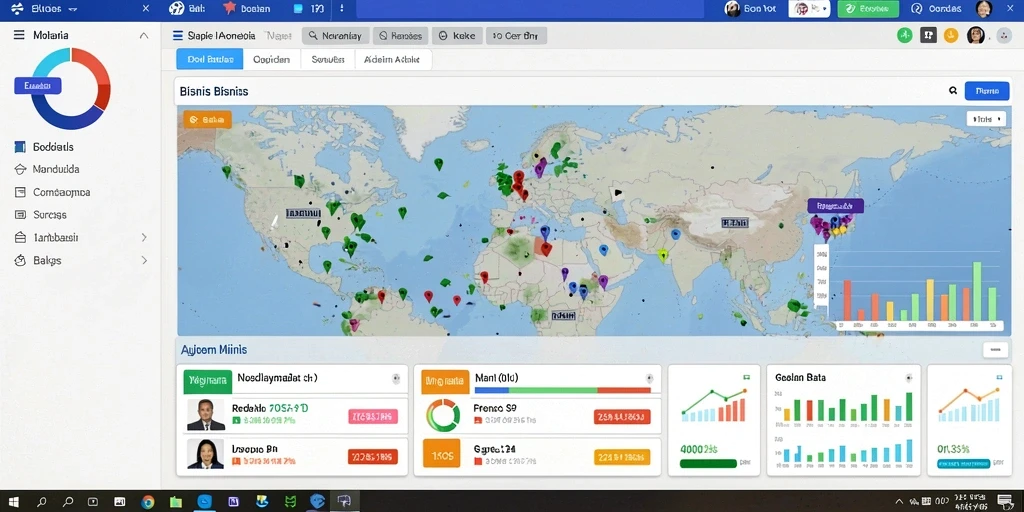
Task: Switch to the 'Oopiden' tab
Action: (x=272, y=59)
